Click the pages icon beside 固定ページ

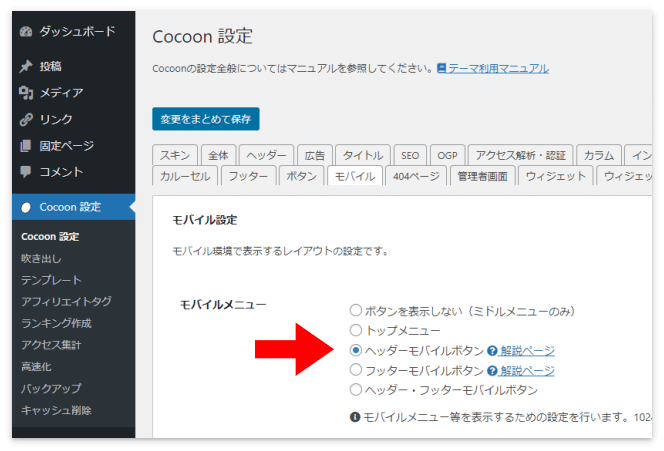pos(25,146)
